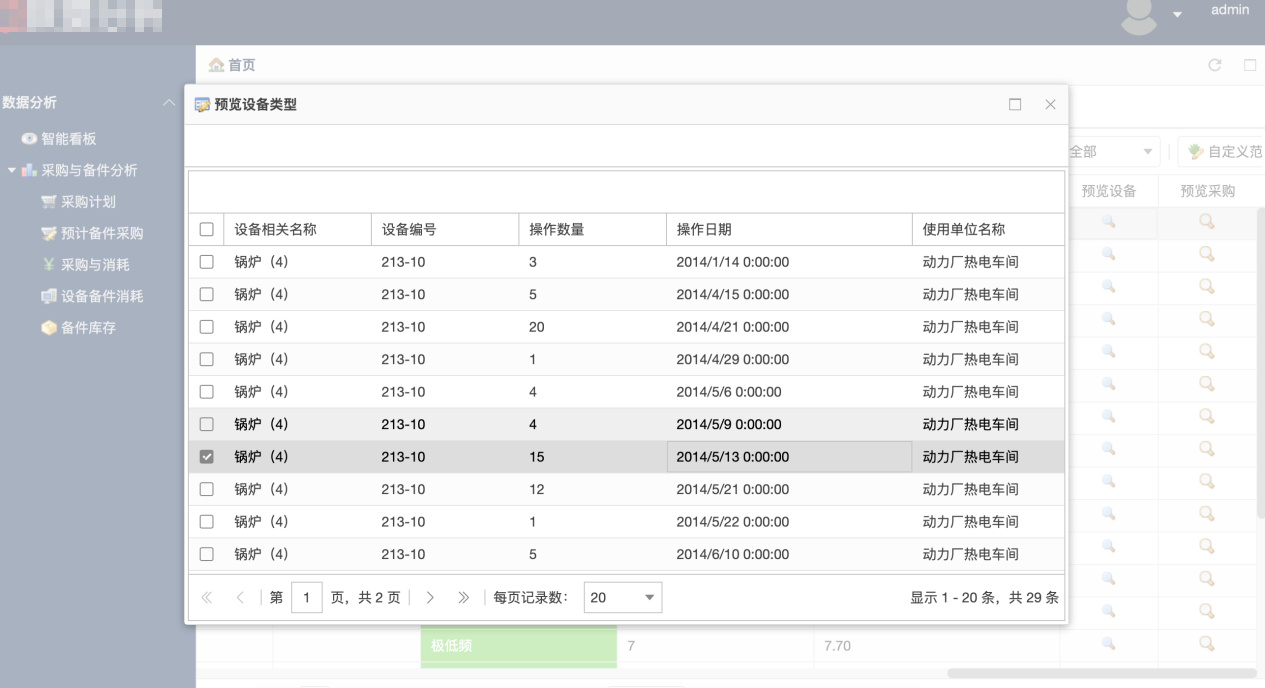
Task: Check the header select-all checkbox
Action: [207, 229]
